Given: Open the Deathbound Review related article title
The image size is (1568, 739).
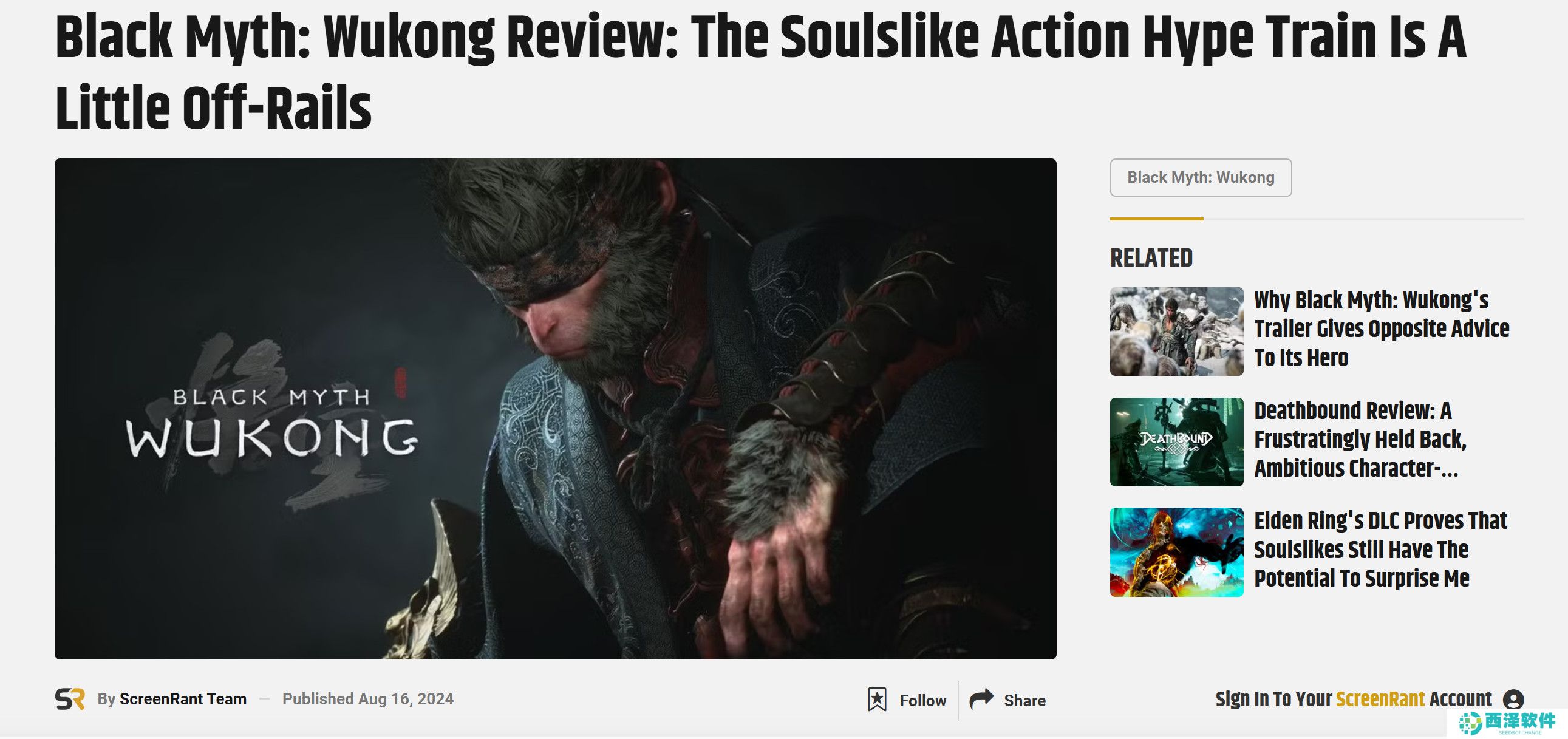Looking at the screenshot, I should 1360,439.
